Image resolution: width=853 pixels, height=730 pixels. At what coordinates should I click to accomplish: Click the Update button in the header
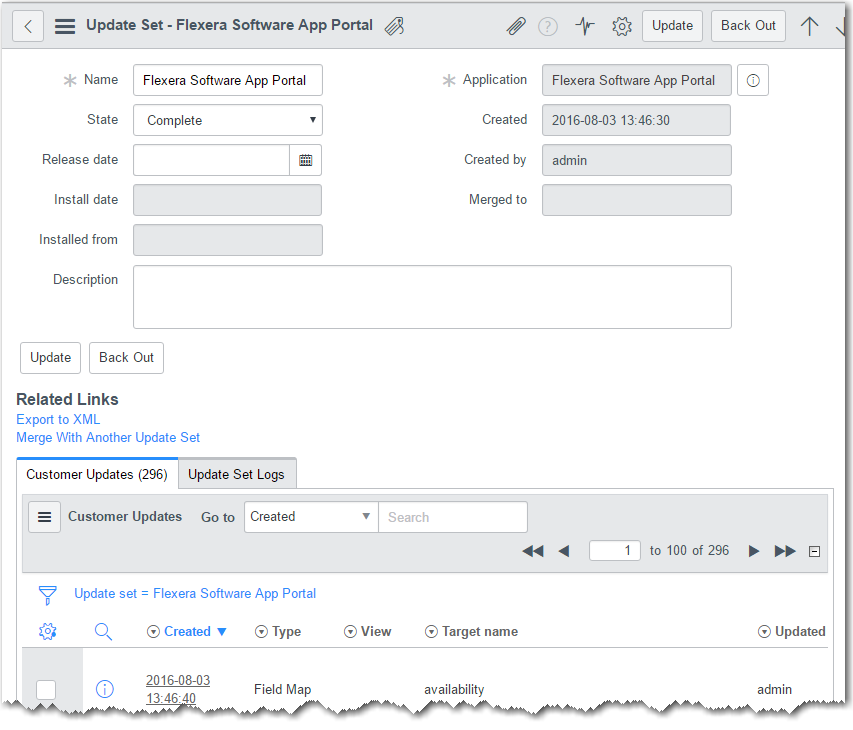click(672, 26)
